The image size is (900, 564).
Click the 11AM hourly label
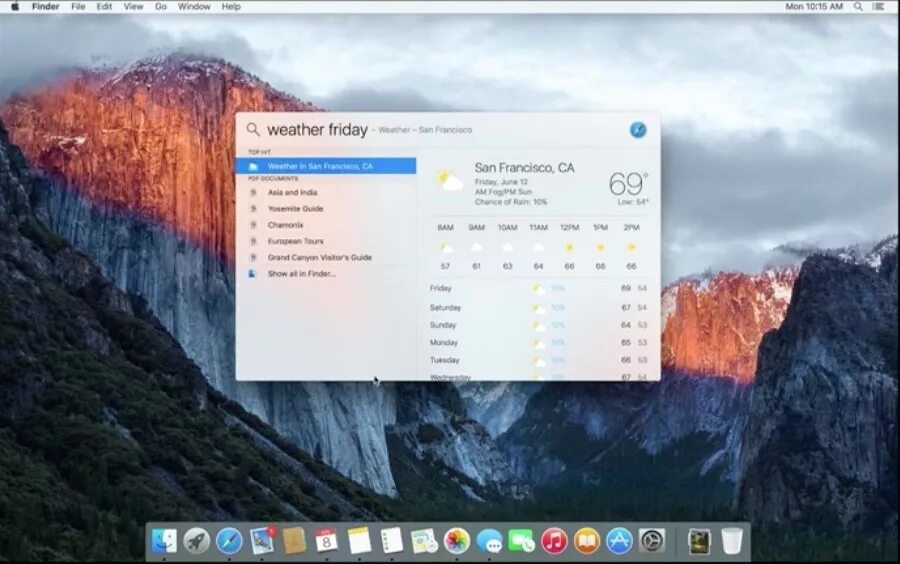[538, 228]
